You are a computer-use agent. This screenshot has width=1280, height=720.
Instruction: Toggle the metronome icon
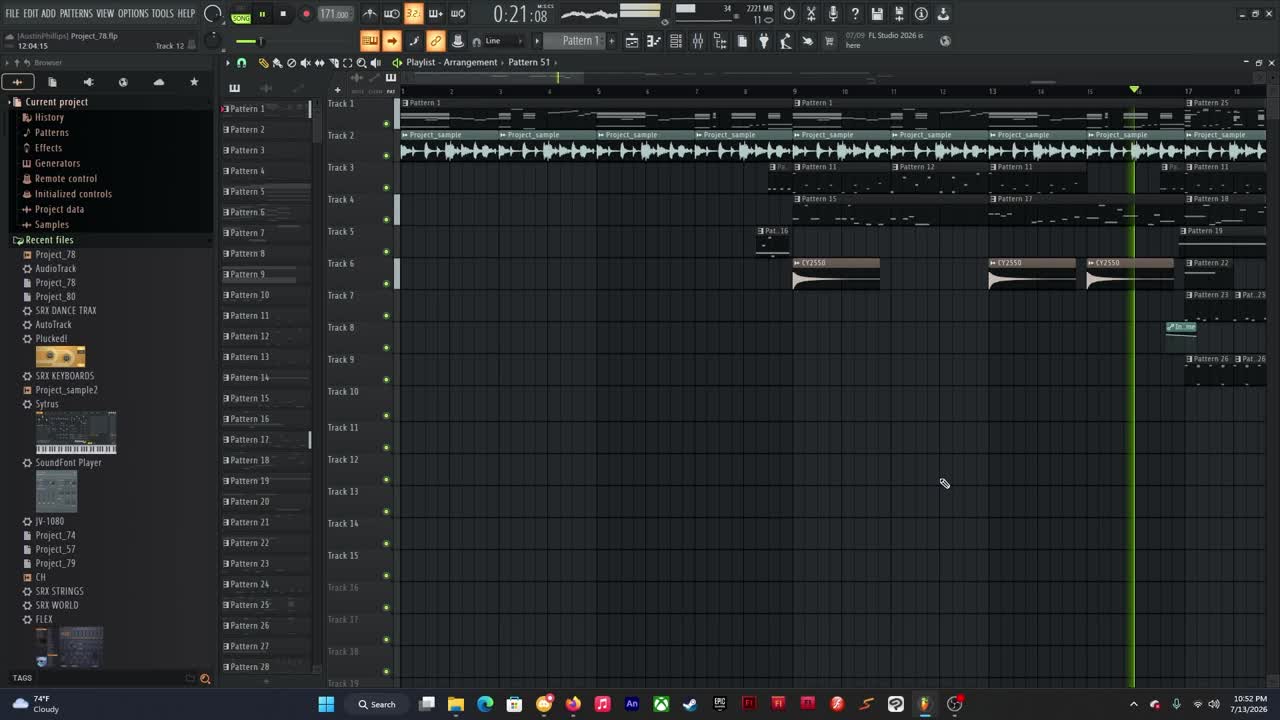[370, 14]
